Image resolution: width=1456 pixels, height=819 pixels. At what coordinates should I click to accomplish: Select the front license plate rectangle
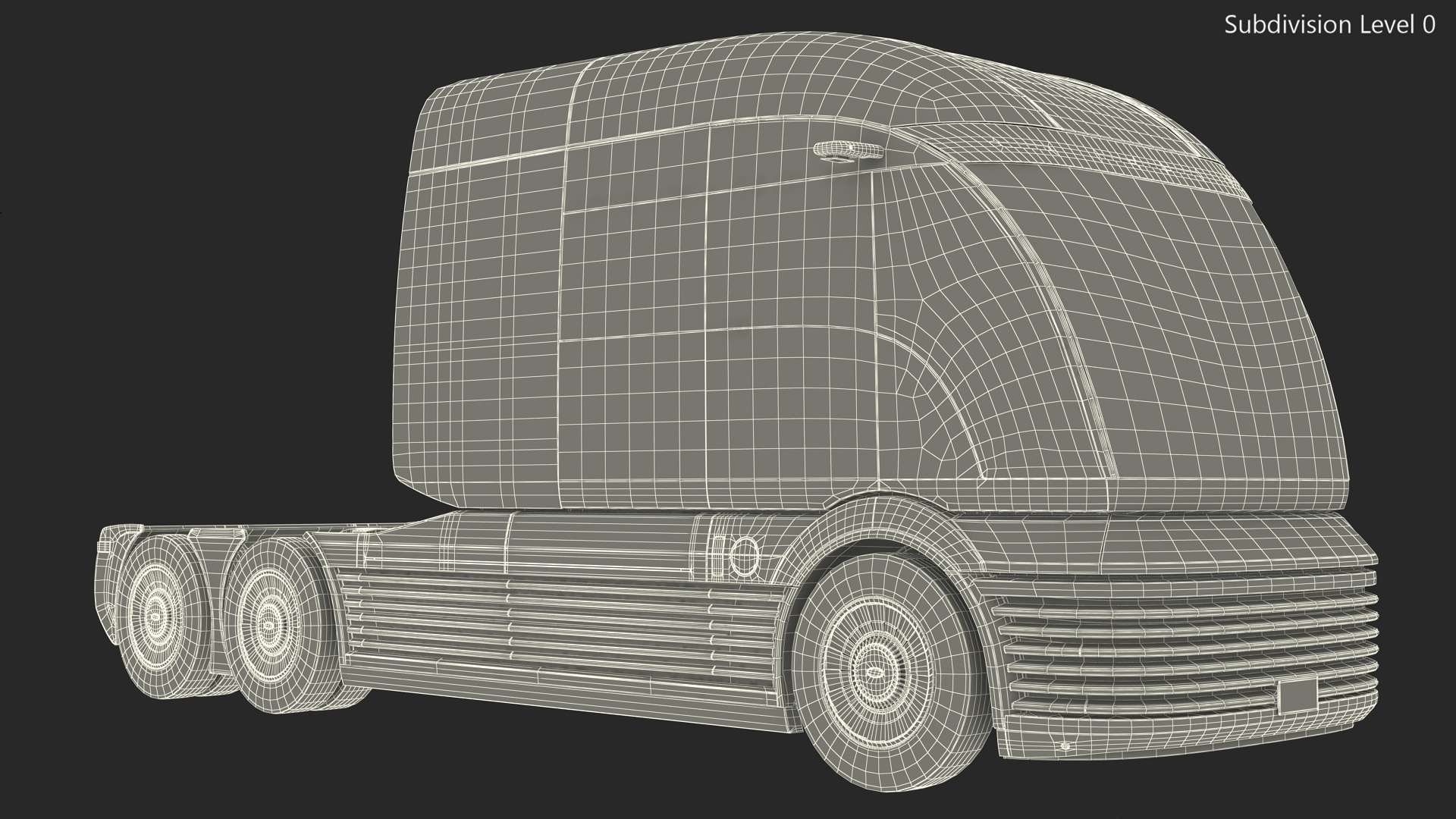point(1298,696)
